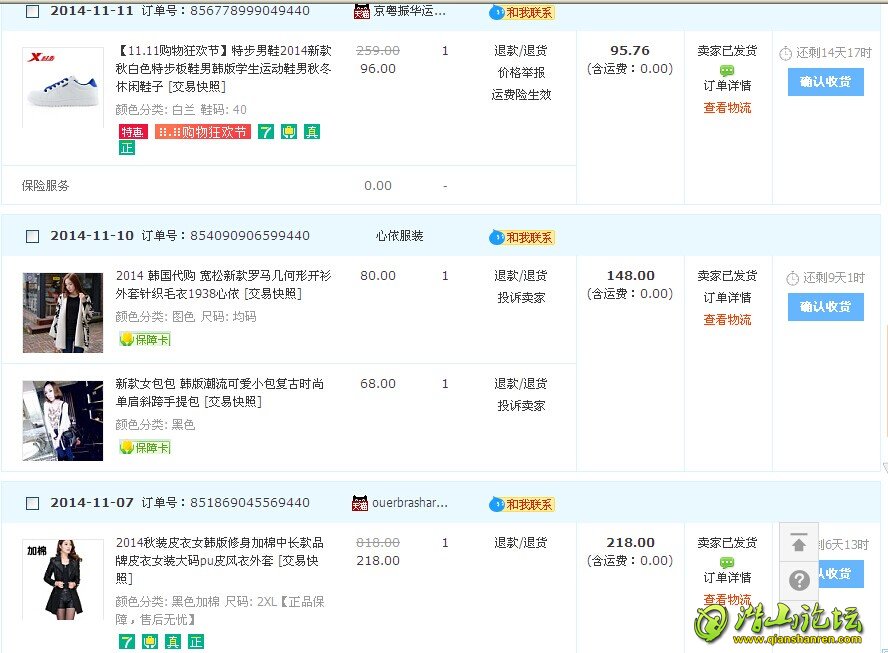This screenshot has width=888, height=653.
Task: Open the 心依服装 shop name link
Action: point(399,236)
